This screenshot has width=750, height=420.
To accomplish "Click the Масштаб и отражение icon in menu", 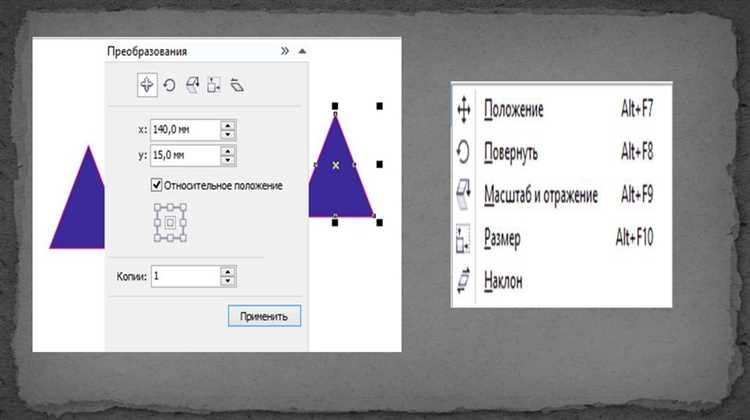I will (x=463, y=195).
